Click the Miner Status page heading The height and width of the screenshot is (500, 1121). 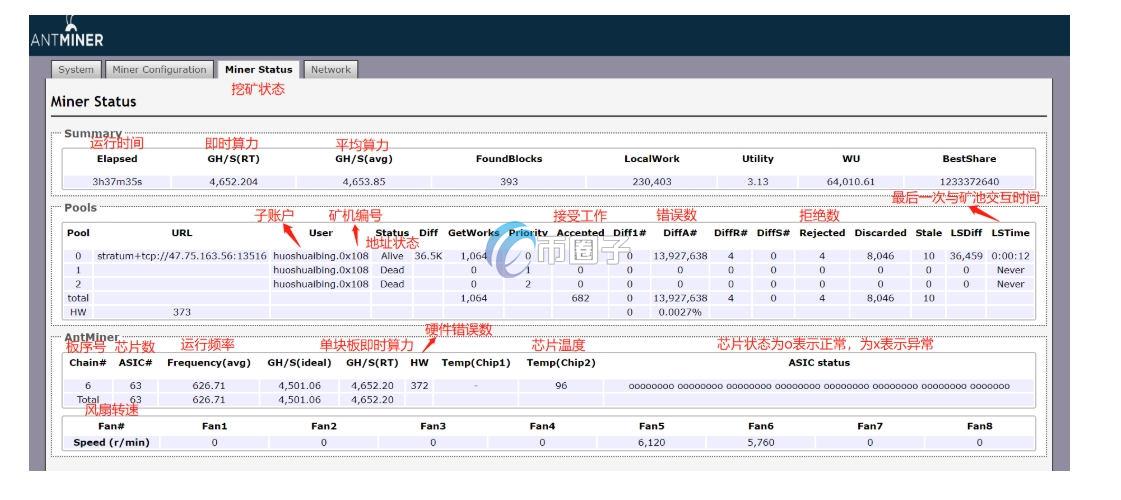click(x=93, y=102)
